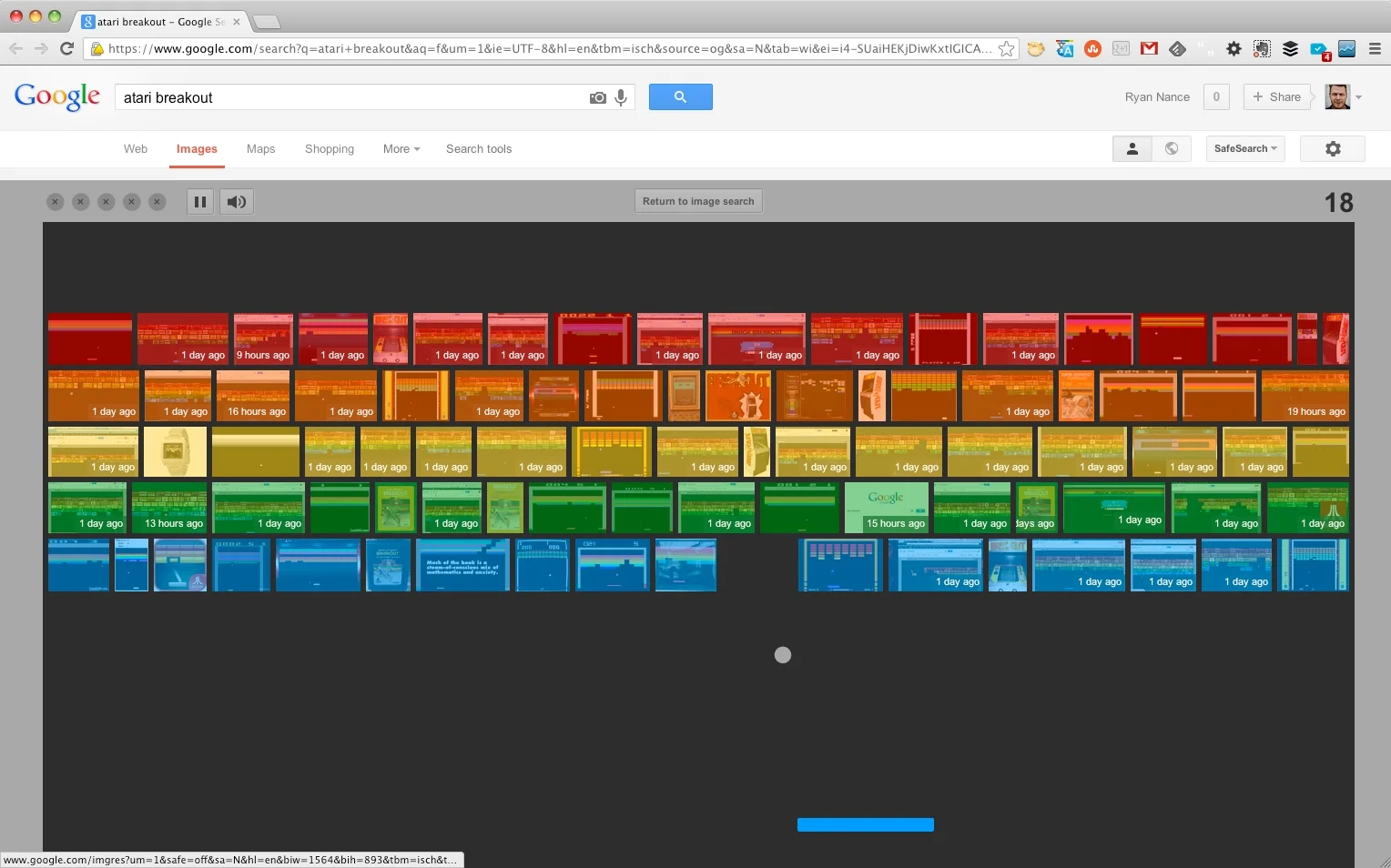Open the profile photo account menu
Screen dimensions: 1391x868
[1337, 96]
